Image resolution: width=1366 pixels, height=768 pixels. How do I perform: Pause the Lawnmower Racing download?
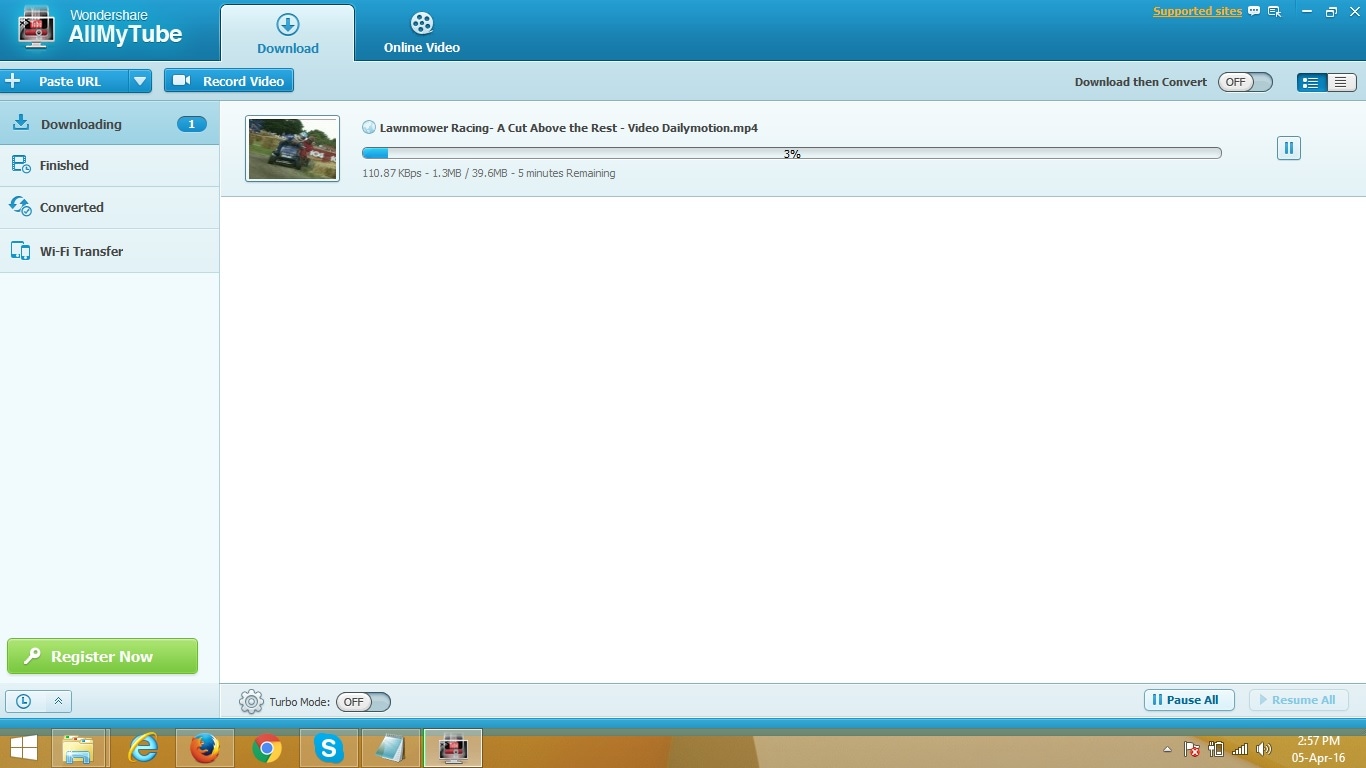(1289, 148)
